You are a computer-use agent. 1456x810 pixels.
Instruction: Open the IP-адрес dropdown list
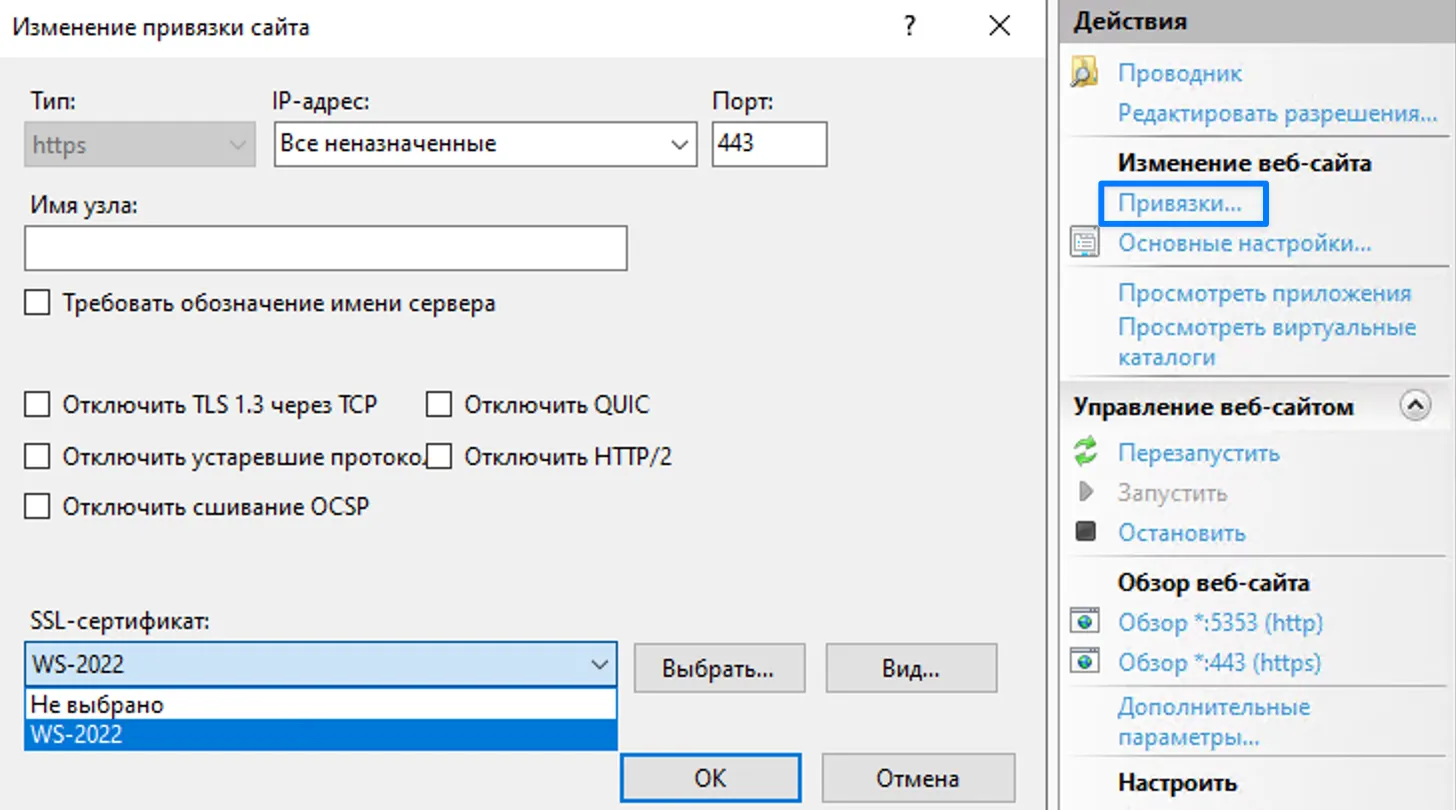[x=679, y=145]
